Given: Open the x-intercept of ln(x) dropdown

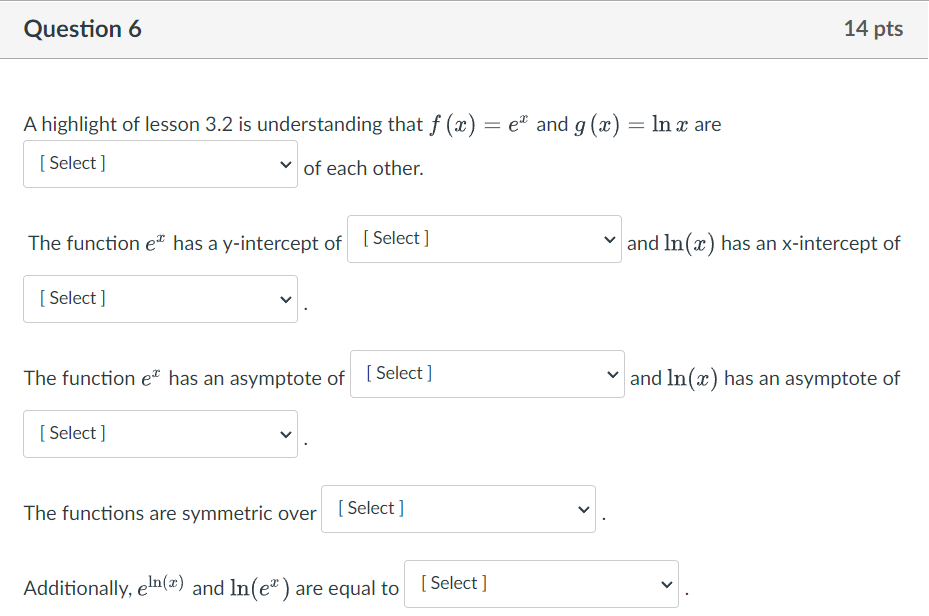Looking at the screenshot, I should [x=160, y=299].
